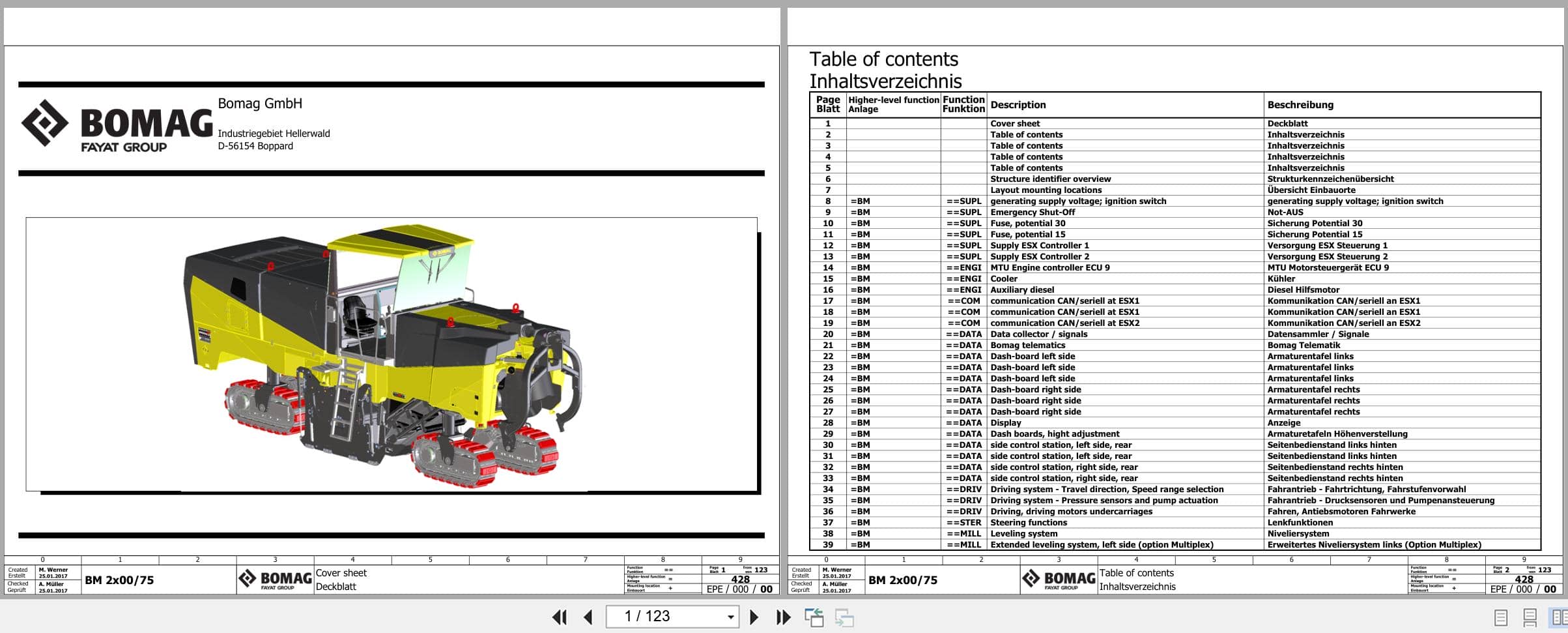This screenshot has width=1568, height=633.
Task: Advance to the next page
Action: pos(755,616)
